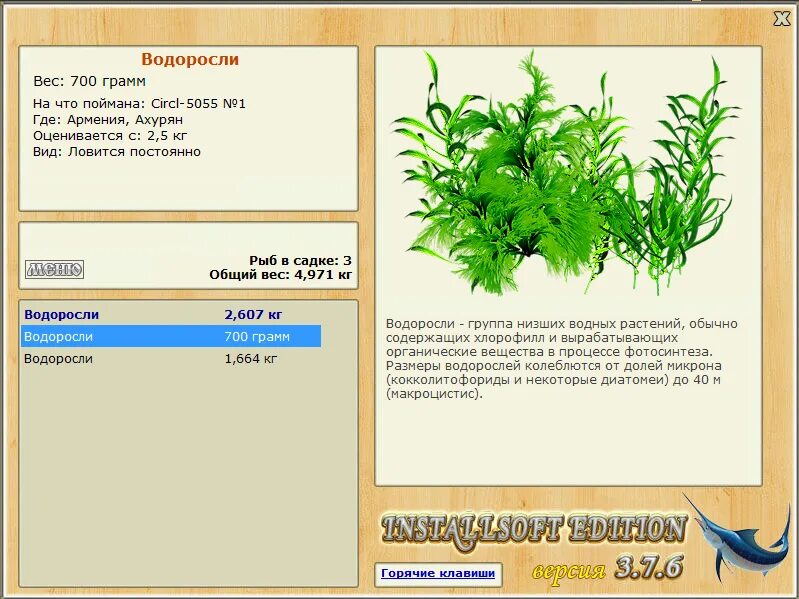Open the Меню button
Image resolution: width=799 pixels, height=599 pixels.
pyautogui.click(x=55, y=269)
